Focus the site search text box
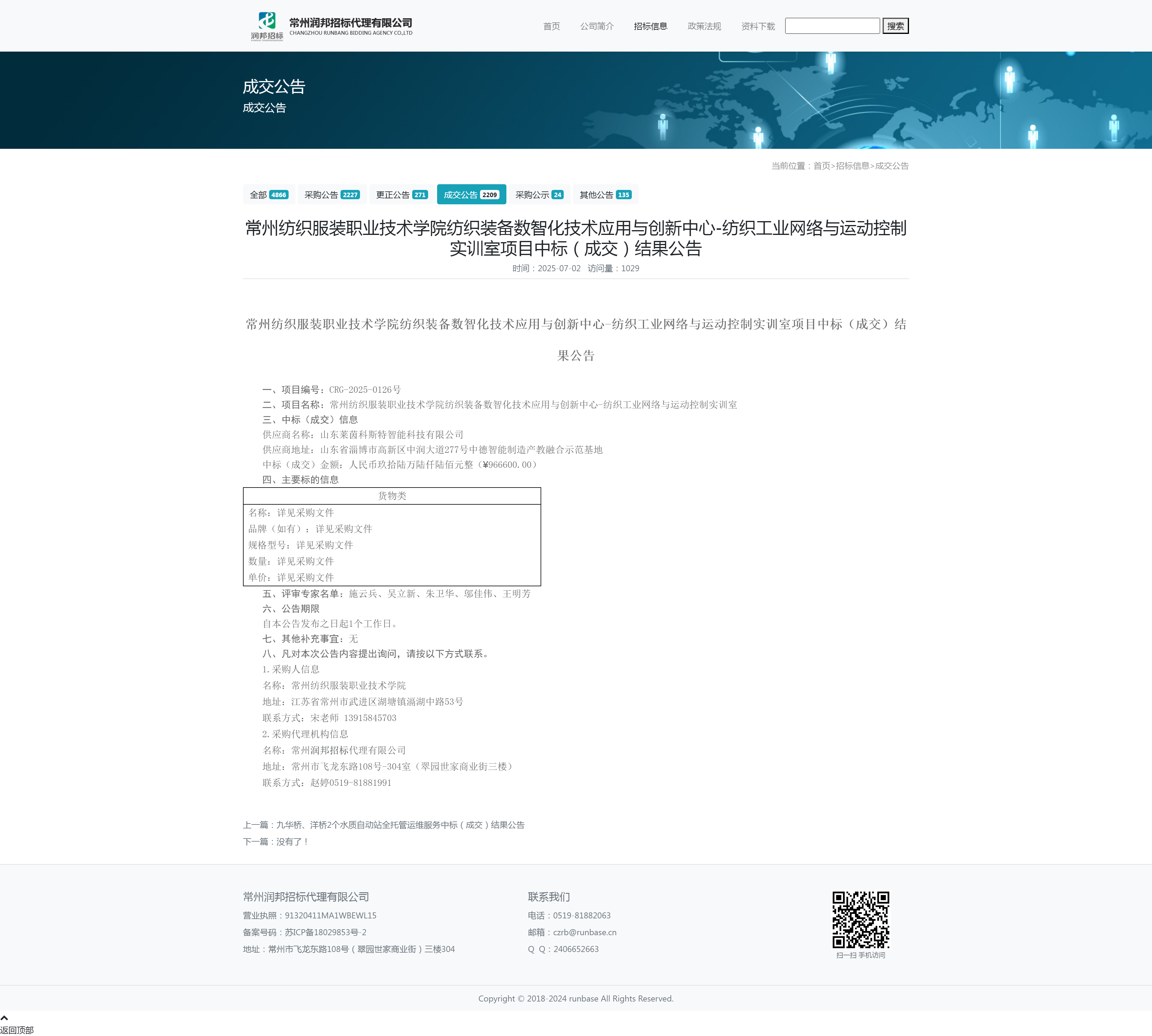Viewport: 1152px width, 1036px height. point(832,26)
